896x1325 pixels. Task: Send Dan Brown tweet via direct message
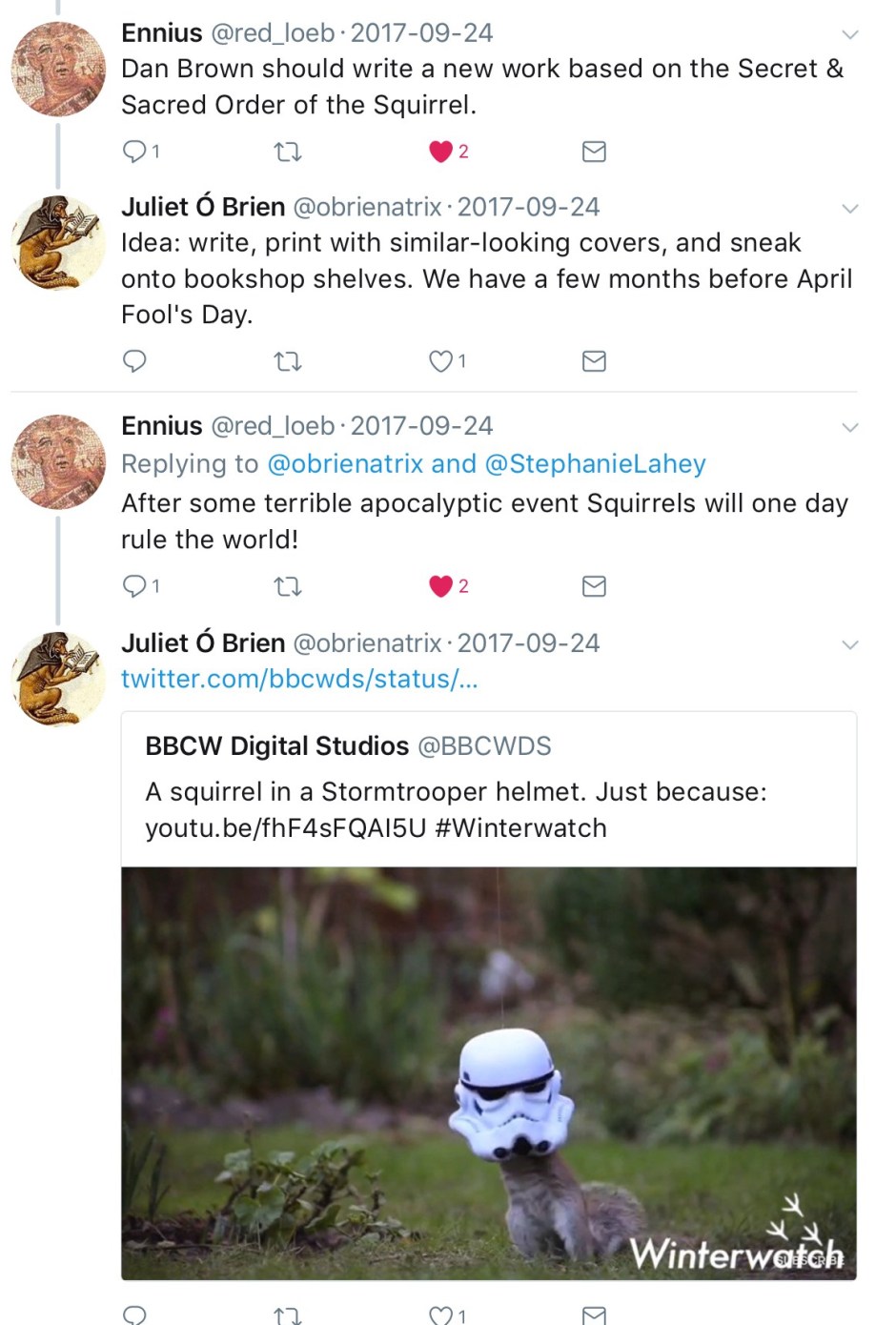click(594, 152)
